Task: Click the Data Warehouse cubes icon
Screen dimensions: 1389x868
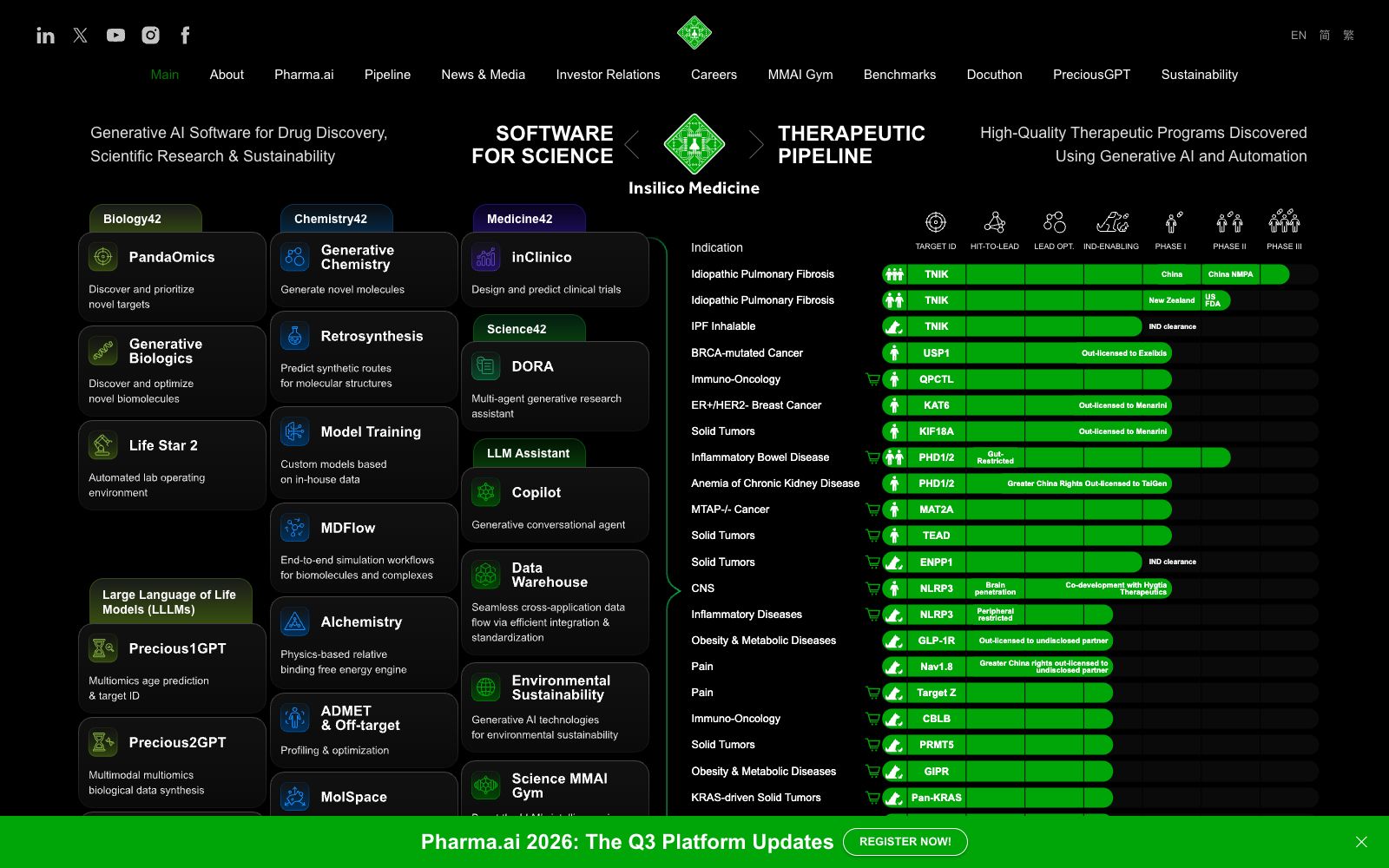Action: point(486,575)
